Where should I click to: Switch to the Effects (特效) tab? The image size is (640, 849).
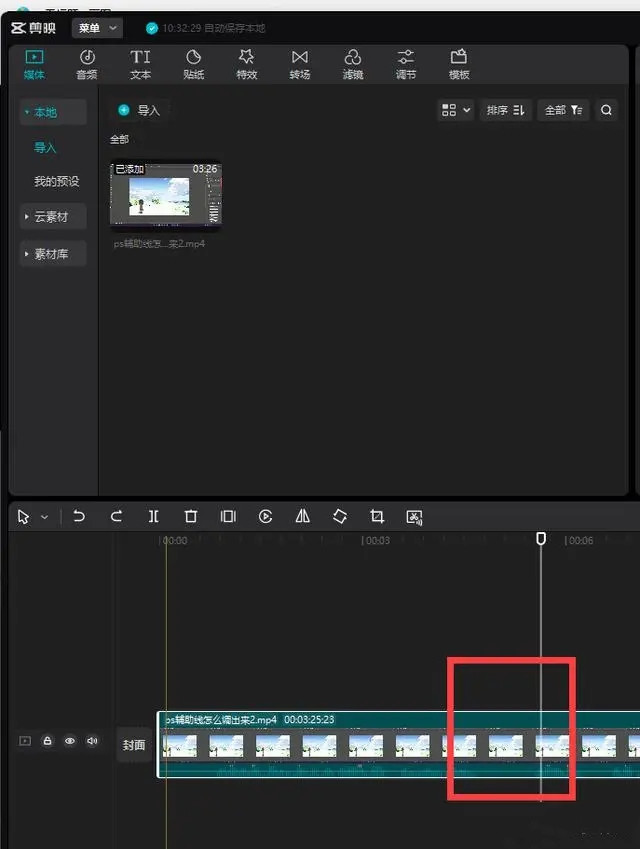point(246,64)
